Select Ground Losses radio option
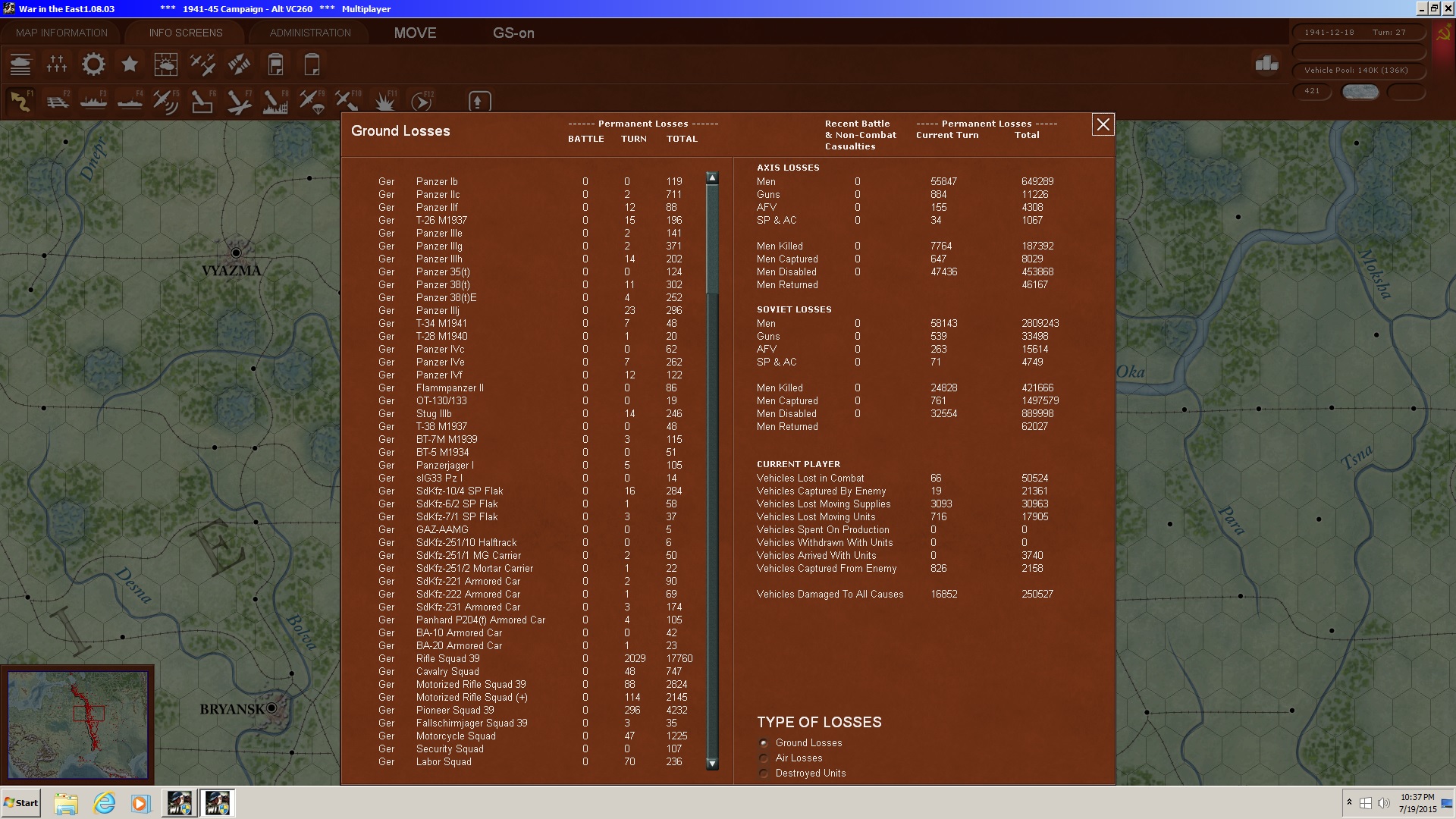The height and width of the screenshot is (819, 1456). coord(764,743)
